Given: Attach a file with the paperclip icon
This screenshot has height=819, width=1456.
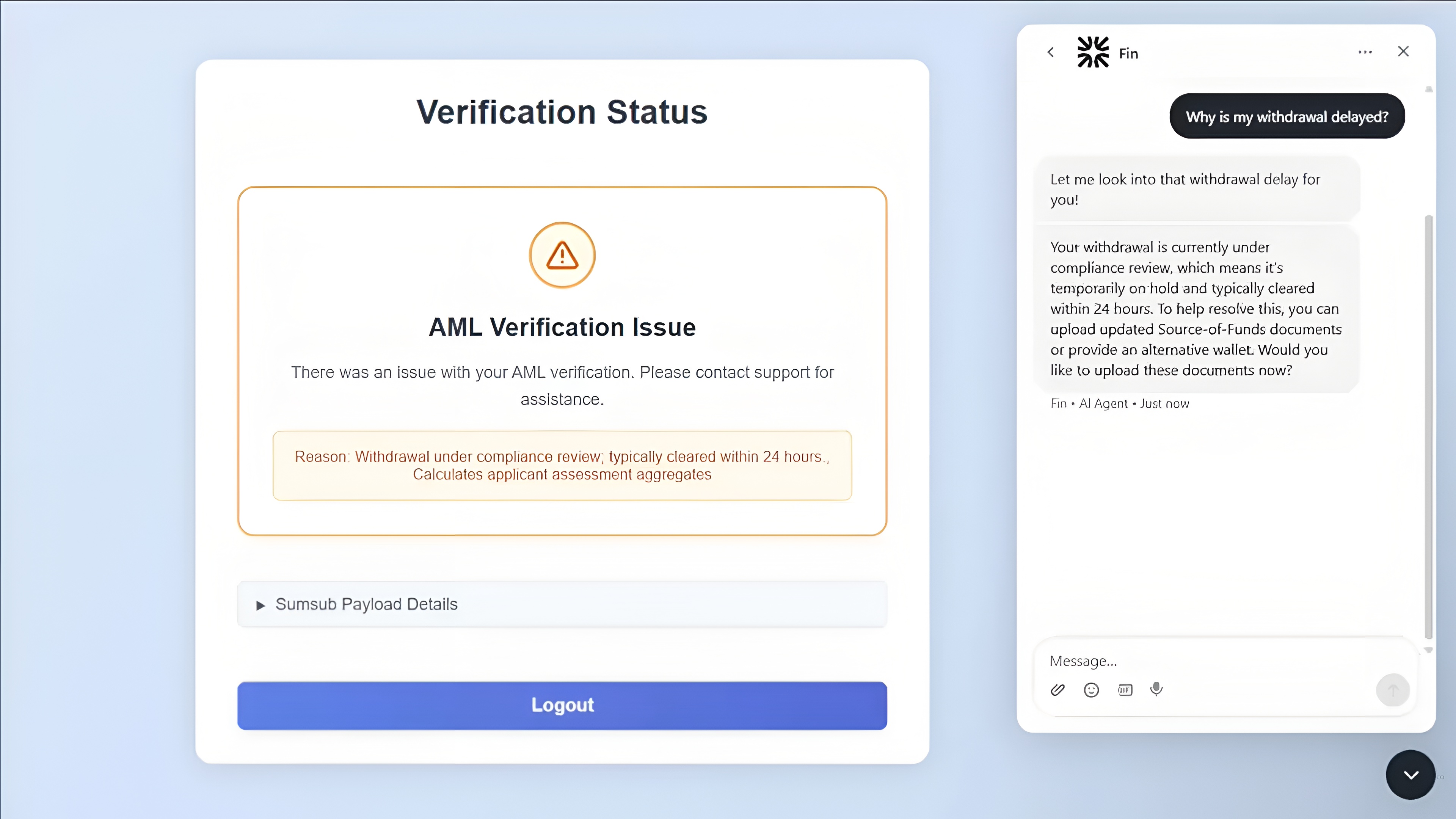Looking at the screenshot, I should [1057, 690].
